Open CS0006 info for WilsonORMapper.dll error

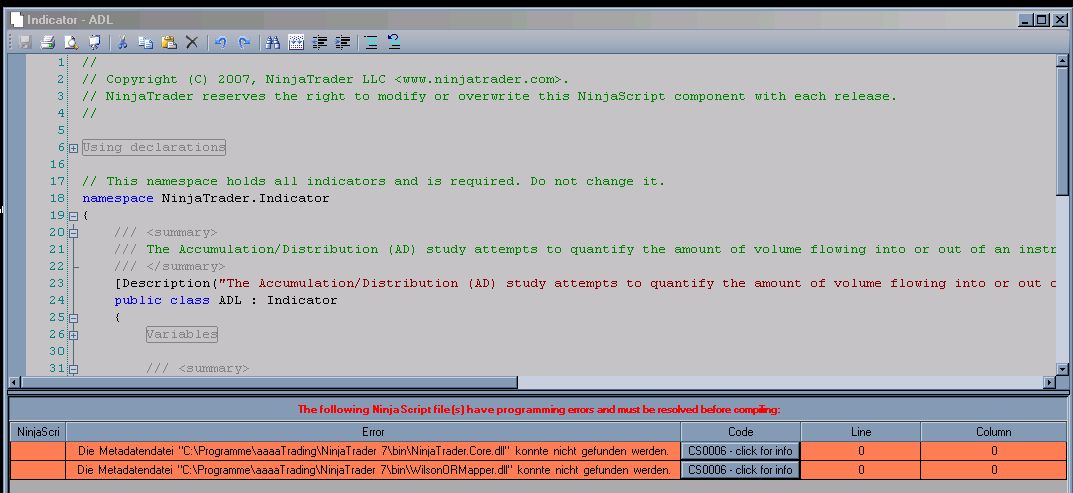[x=740, y=470]
